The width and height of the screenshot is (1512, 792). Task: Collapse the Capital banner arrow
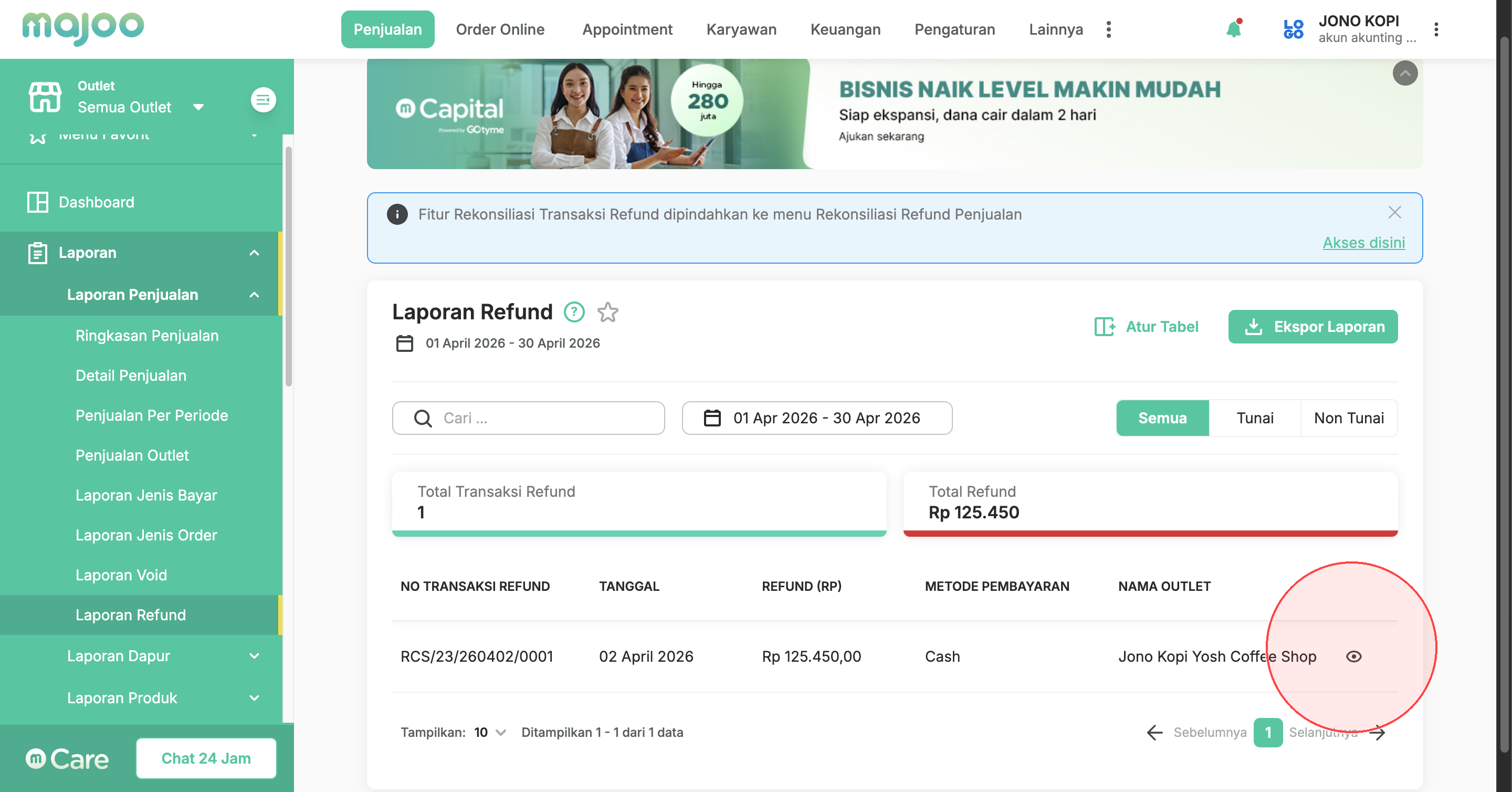[1404, 74]
